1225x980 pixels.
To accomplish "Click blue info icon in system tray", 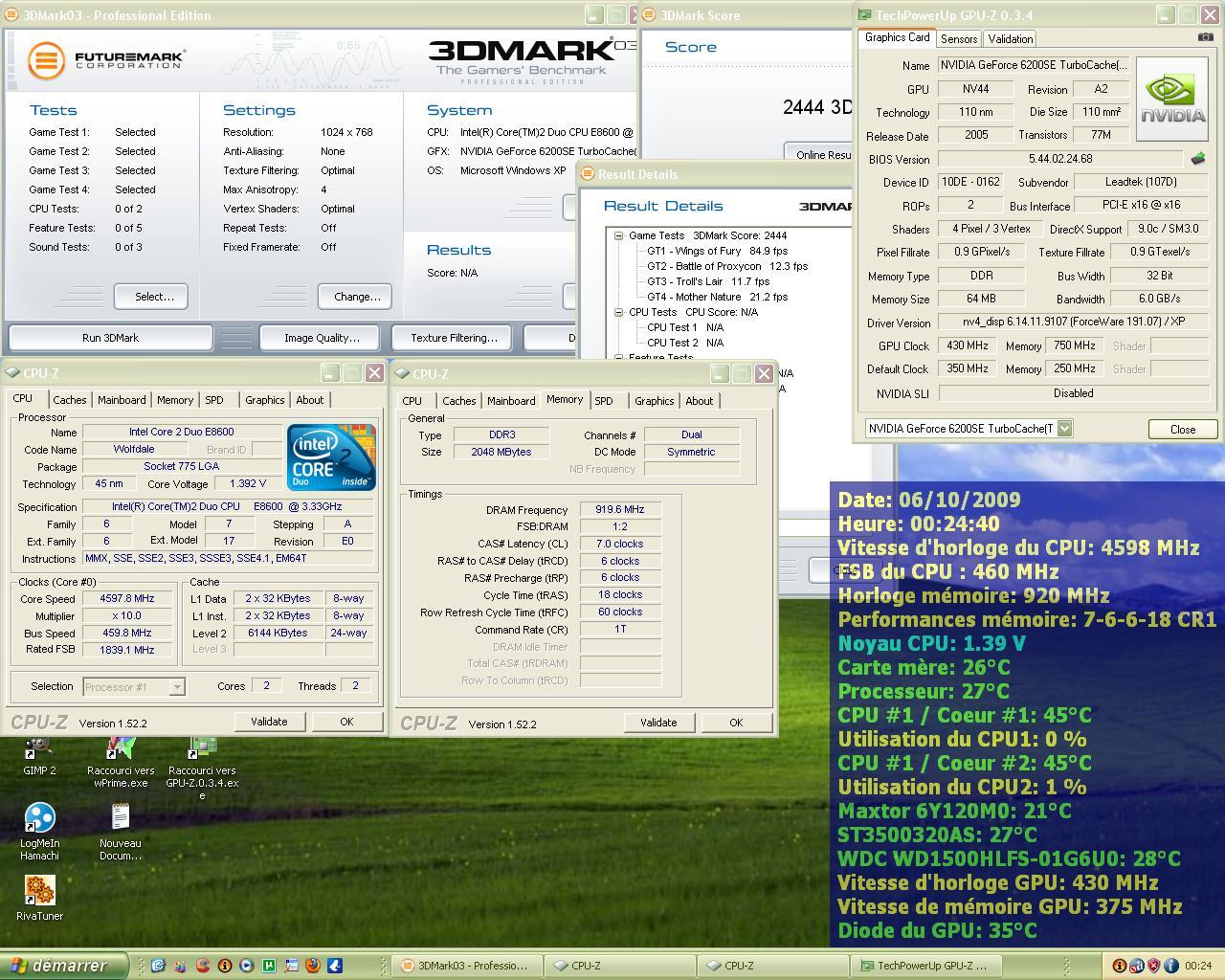I will click(1170, 966).
